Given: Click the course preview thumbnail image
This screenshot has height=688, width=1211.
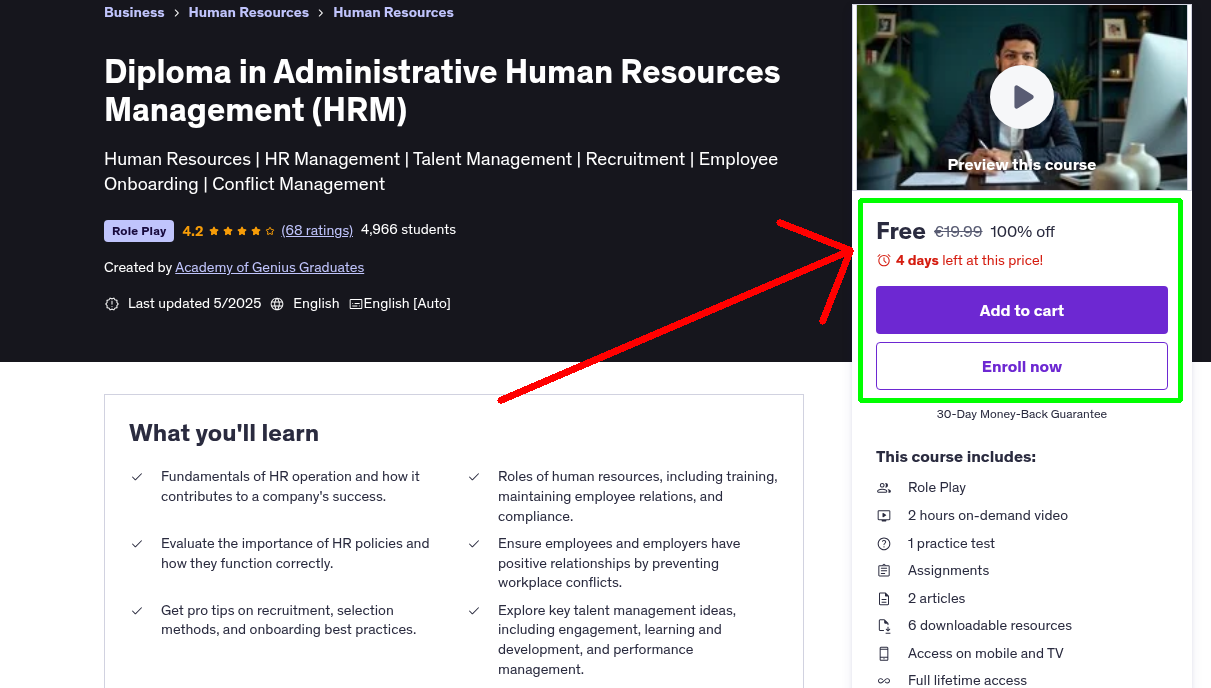Looking at the screenshot, I should [1022, 97].
